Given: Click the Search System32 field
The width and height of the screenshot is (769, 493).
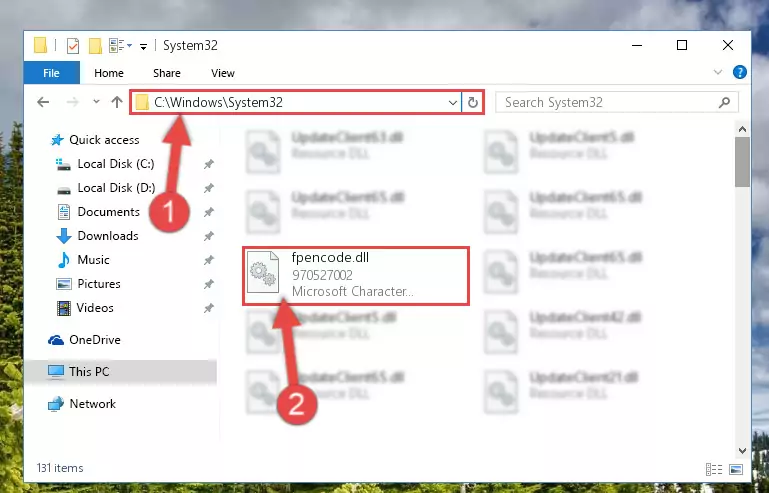Looking at the screenshot, I should (616, 103).
